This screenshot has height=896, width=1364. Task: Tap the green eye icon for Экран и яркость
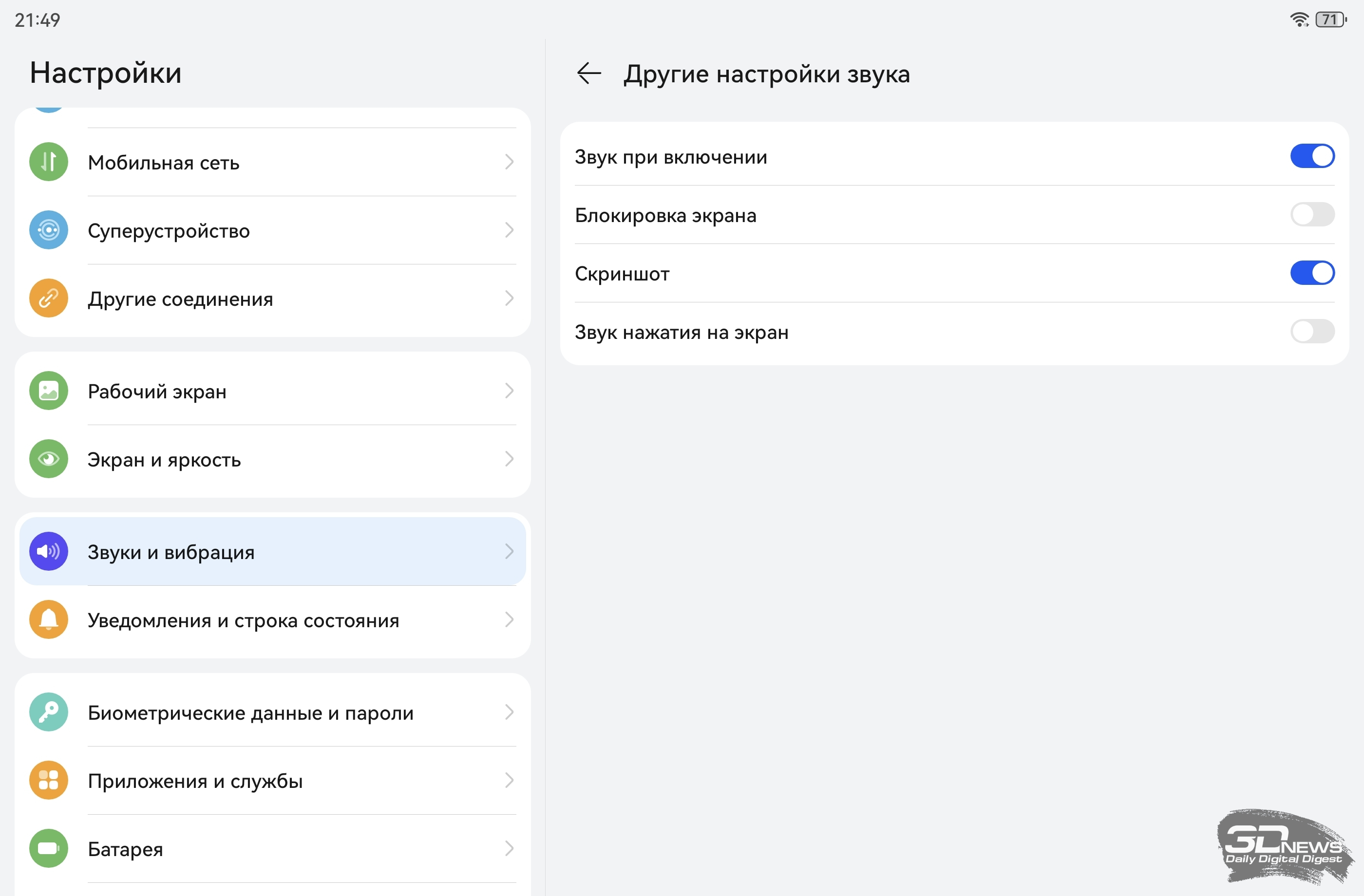(x=49, y=460)
